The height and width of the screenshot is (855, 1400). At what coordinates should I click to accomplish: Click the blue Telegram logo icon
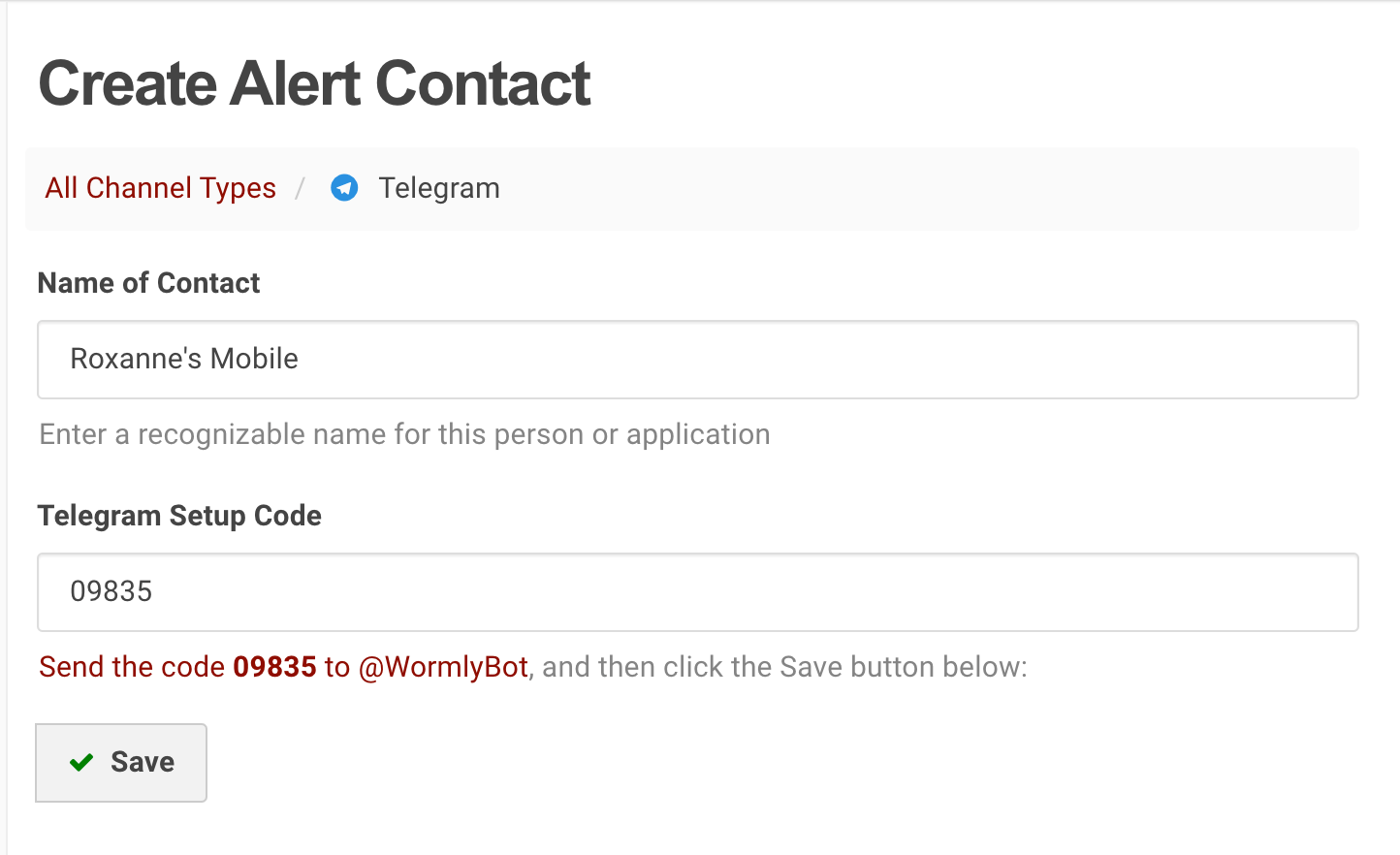point(344,188)
